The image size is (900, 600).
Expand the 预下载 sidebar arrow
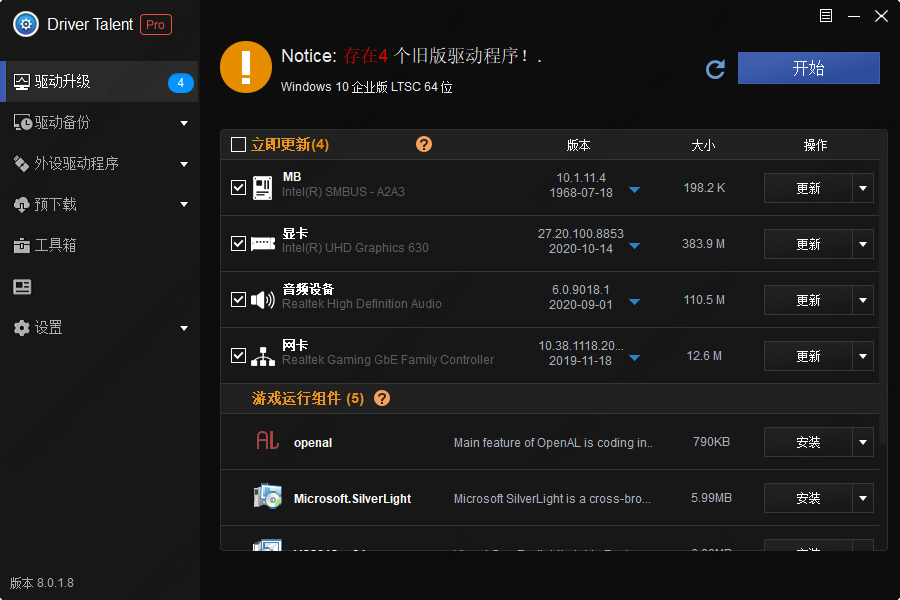(184, 204)
